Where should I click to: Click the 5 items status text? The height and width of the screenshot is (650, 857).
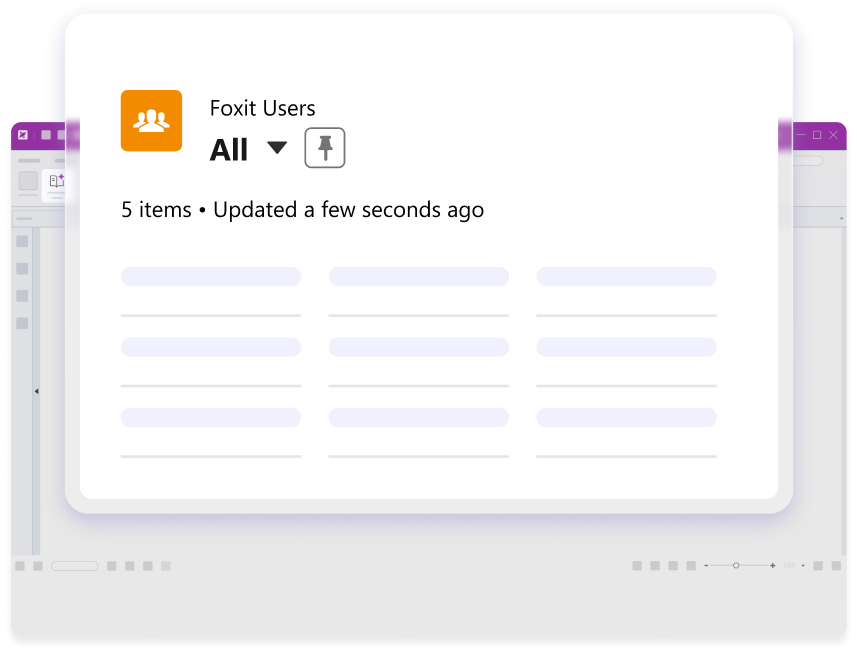(x=156, y=210)
